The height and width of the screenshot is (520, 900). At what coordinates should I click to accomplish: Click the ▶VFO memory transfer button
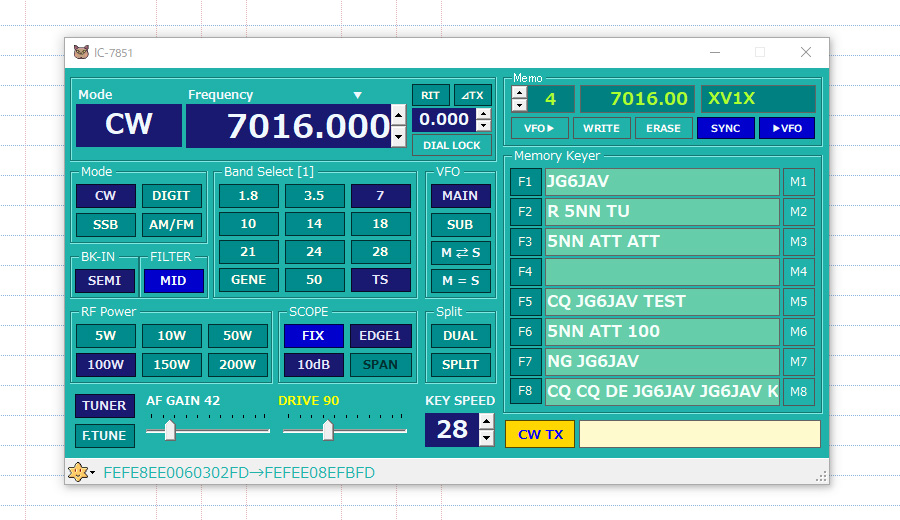click(786, 128)
